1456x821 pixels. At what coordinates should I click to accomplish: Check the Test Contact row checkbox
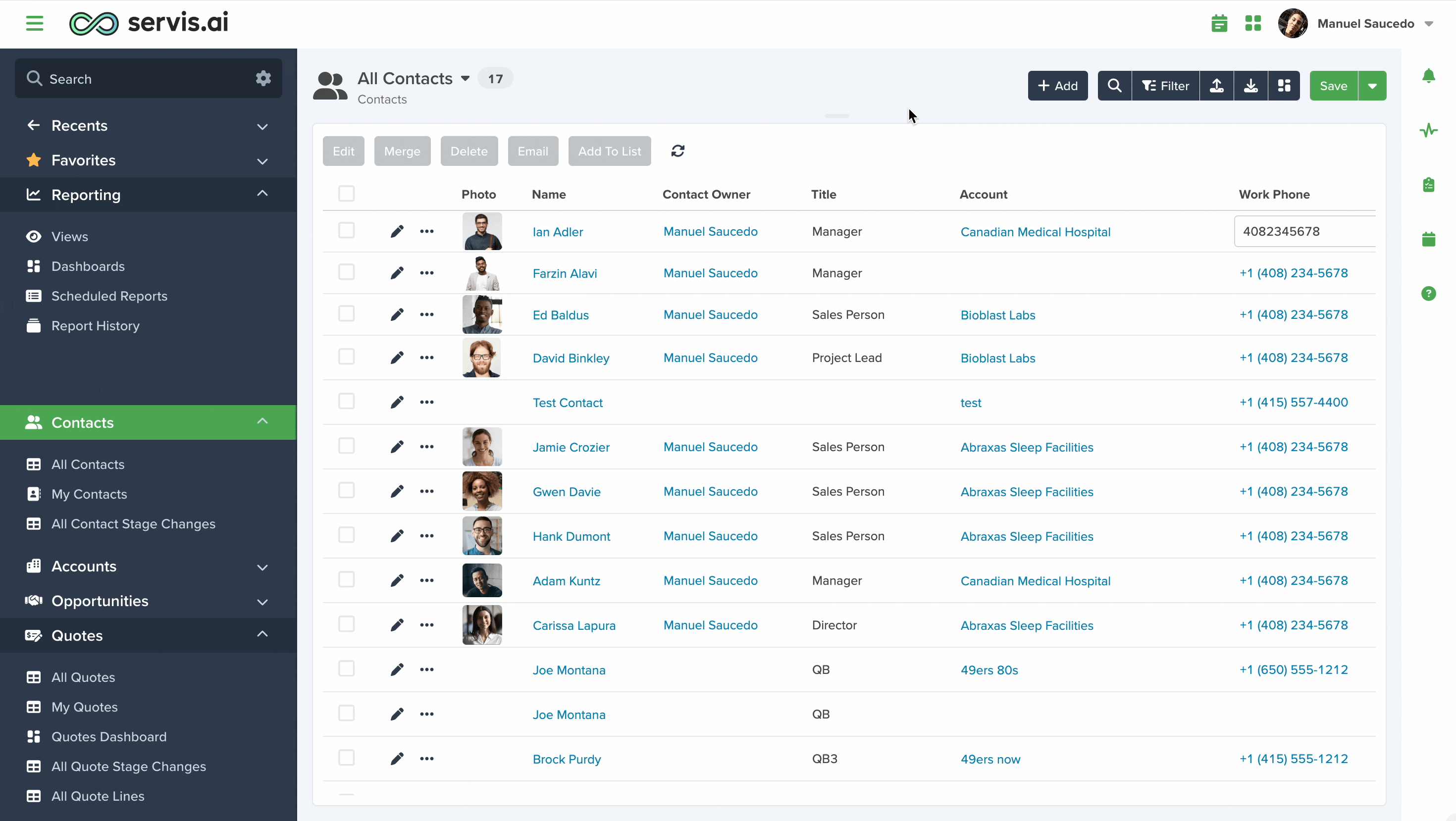[x=347, y=401]
